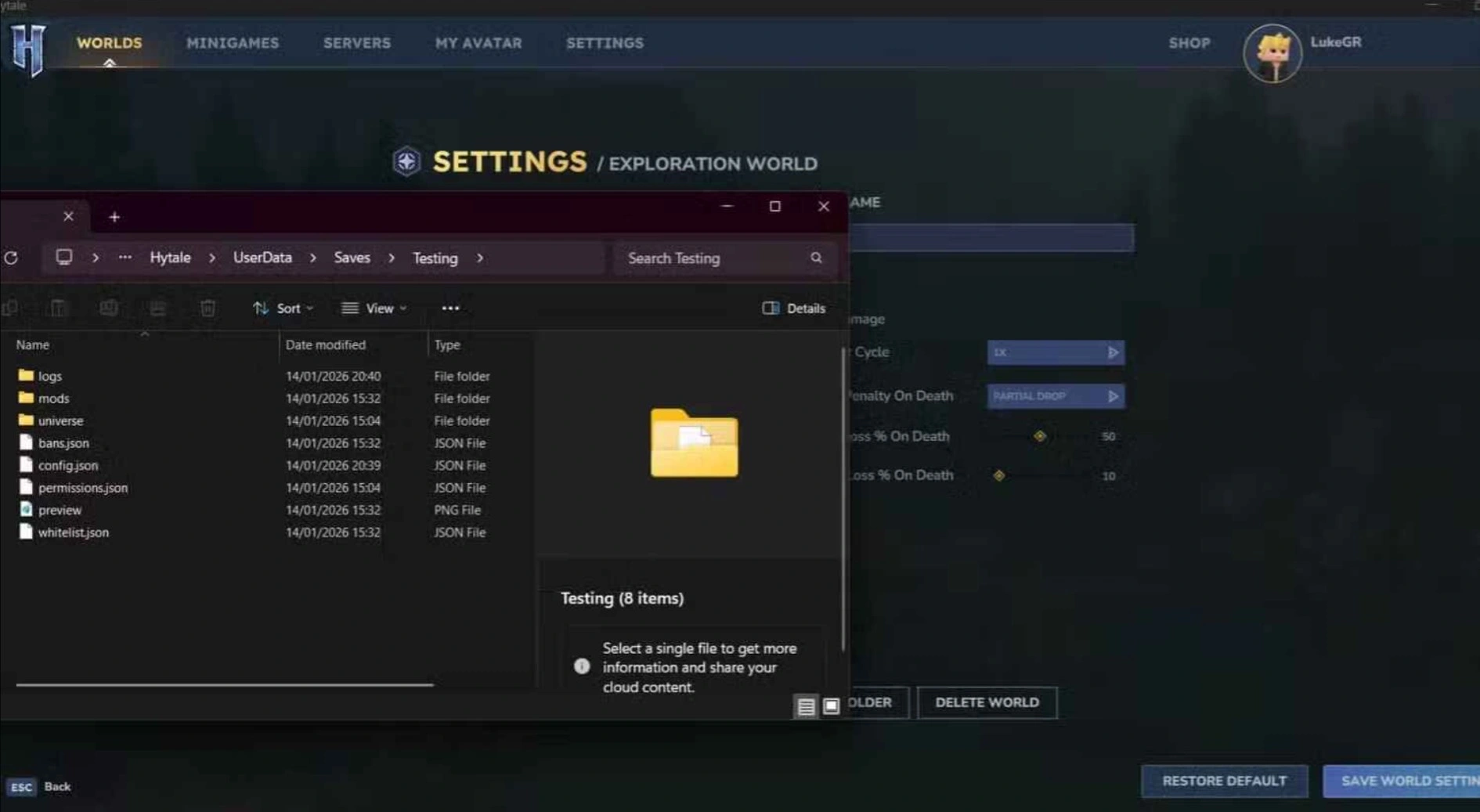This screenshot has width=1480, height=812.
Task: Select the config.json file
Action: (x=68, y=465)
